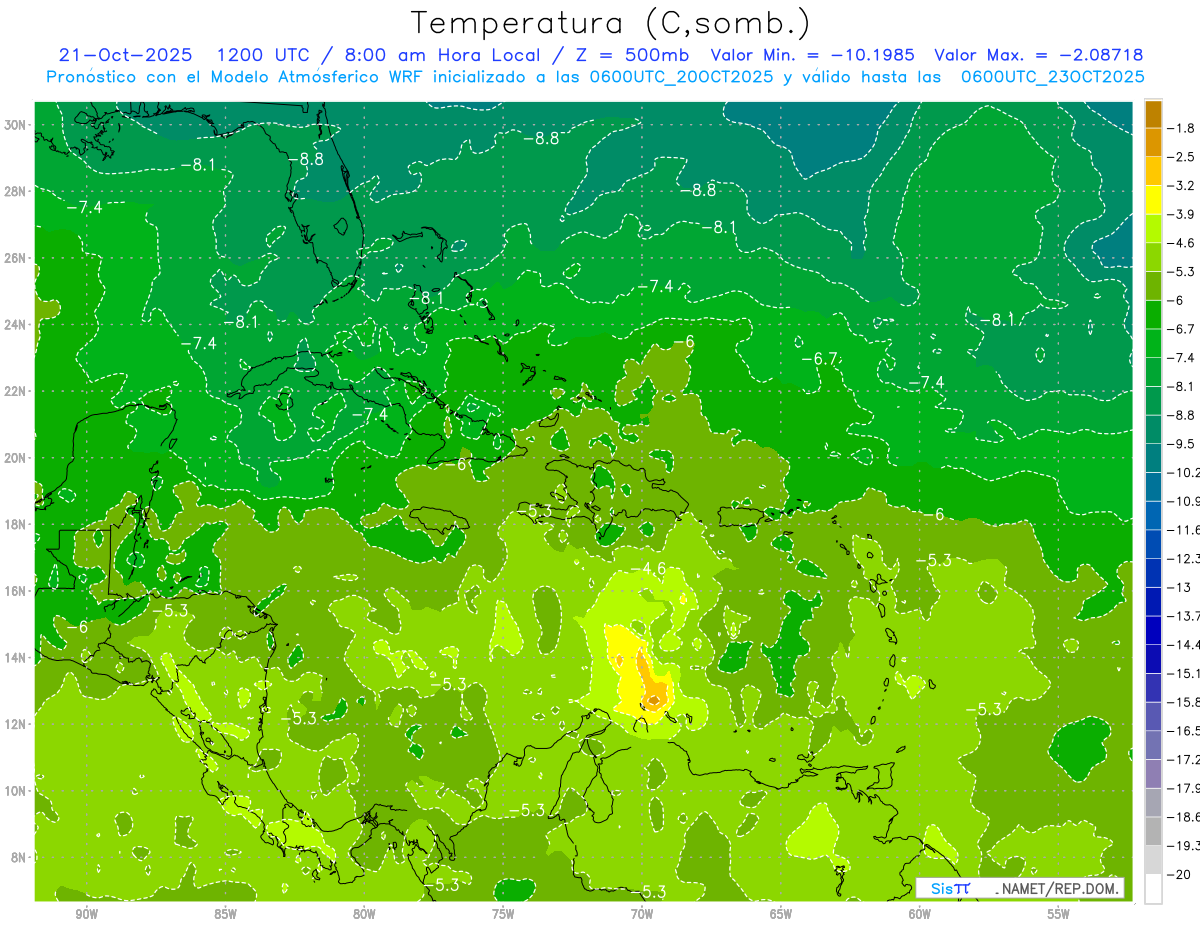Click the '8N' latitude axis label
1200x927 pixels.
(x=20, y=857)
